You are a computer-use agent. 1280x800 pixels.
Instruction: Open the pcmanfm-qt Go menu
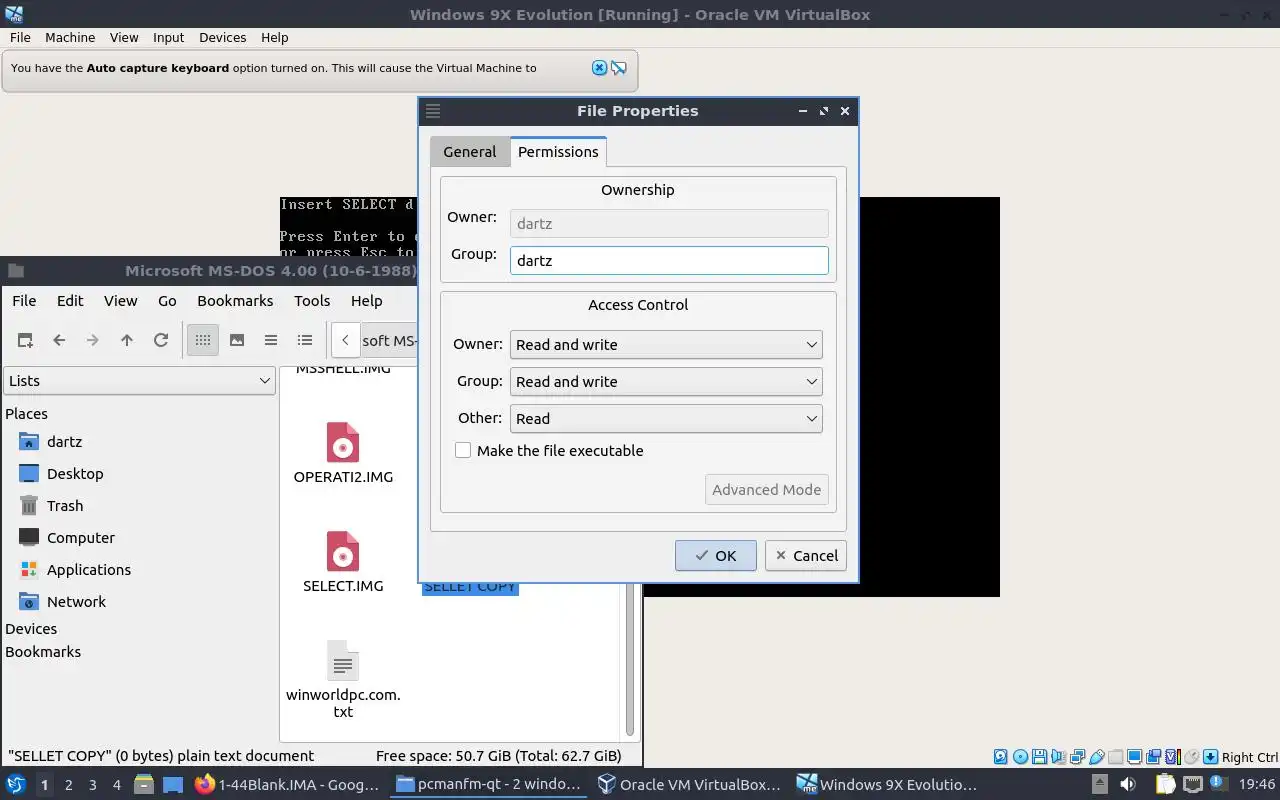tap(167, 300)
